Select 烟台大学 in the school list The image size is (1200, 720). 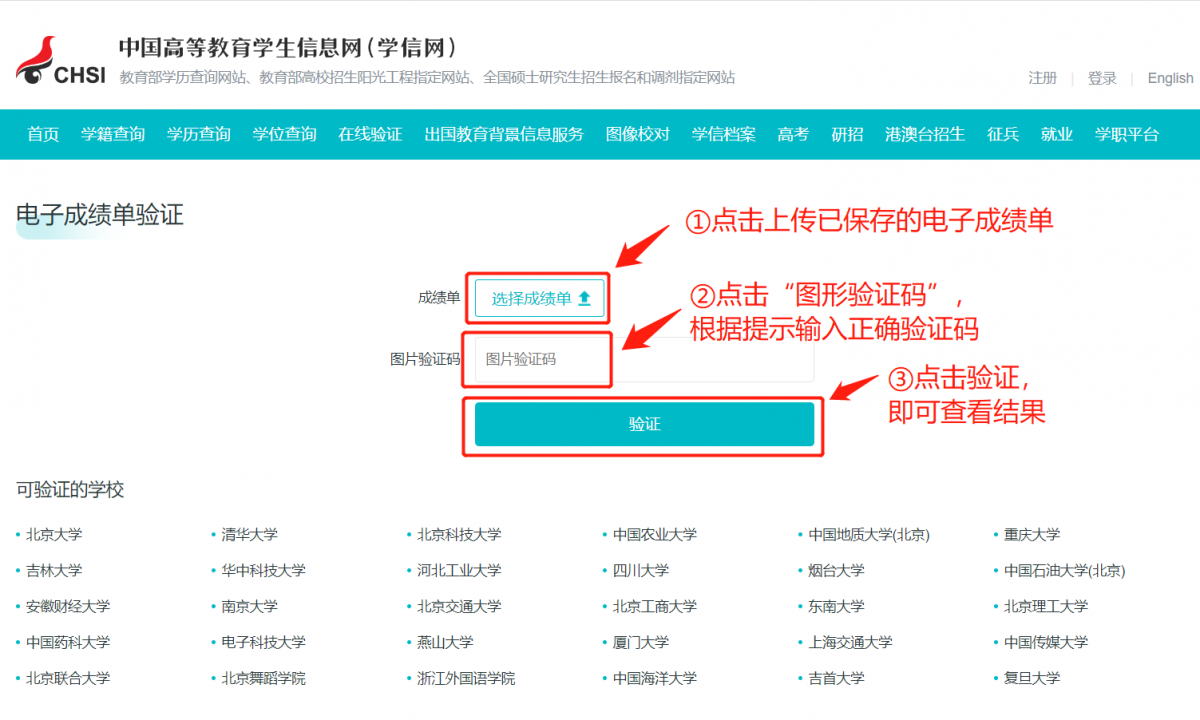pos(836,571)
